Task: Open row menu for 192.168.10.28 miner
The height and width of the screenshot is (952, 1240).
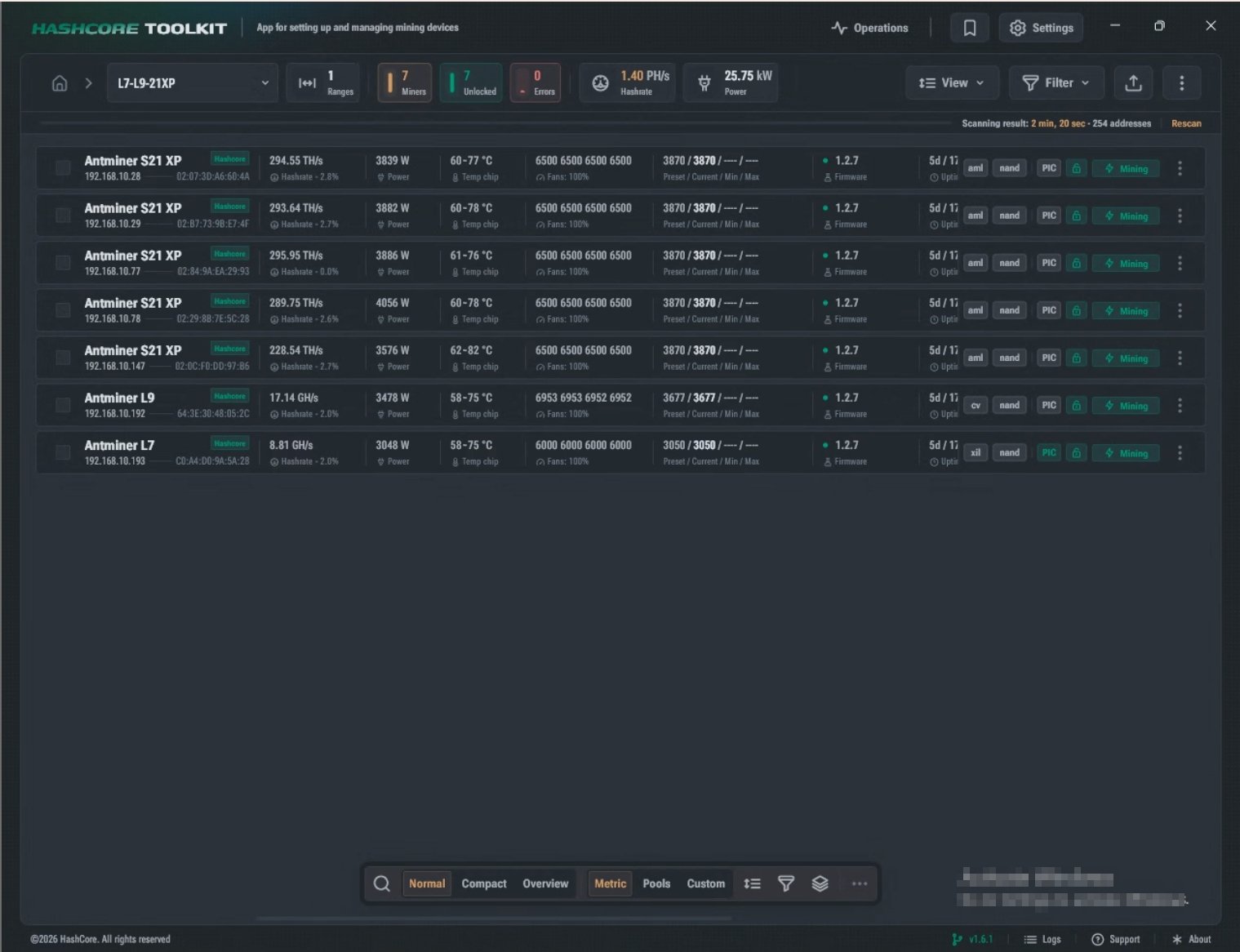Action: [1180, 168]
